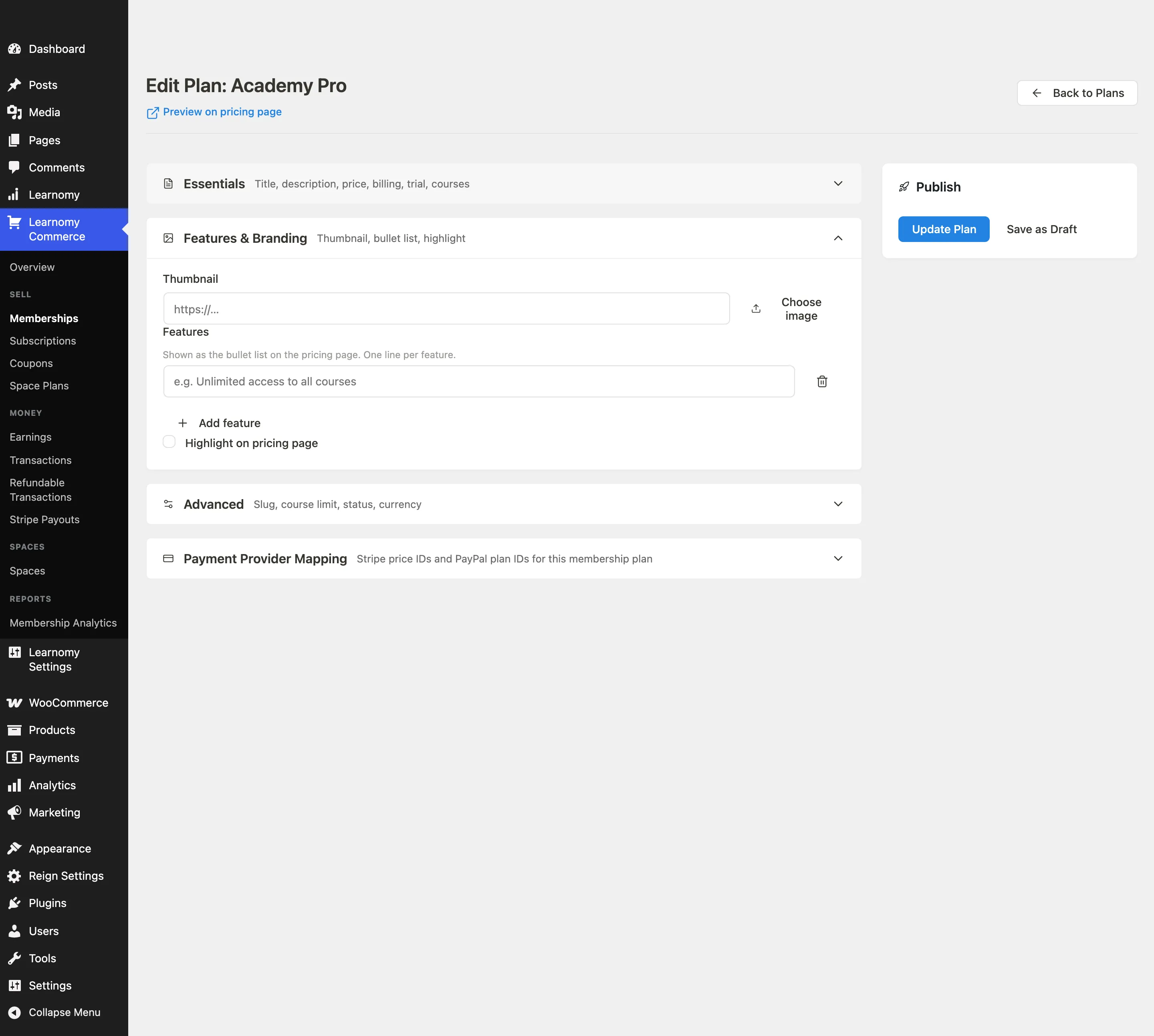This screenshot has width=1154, height=1036.
Task: Click the Users person icon
Action: tap(14, 931)
